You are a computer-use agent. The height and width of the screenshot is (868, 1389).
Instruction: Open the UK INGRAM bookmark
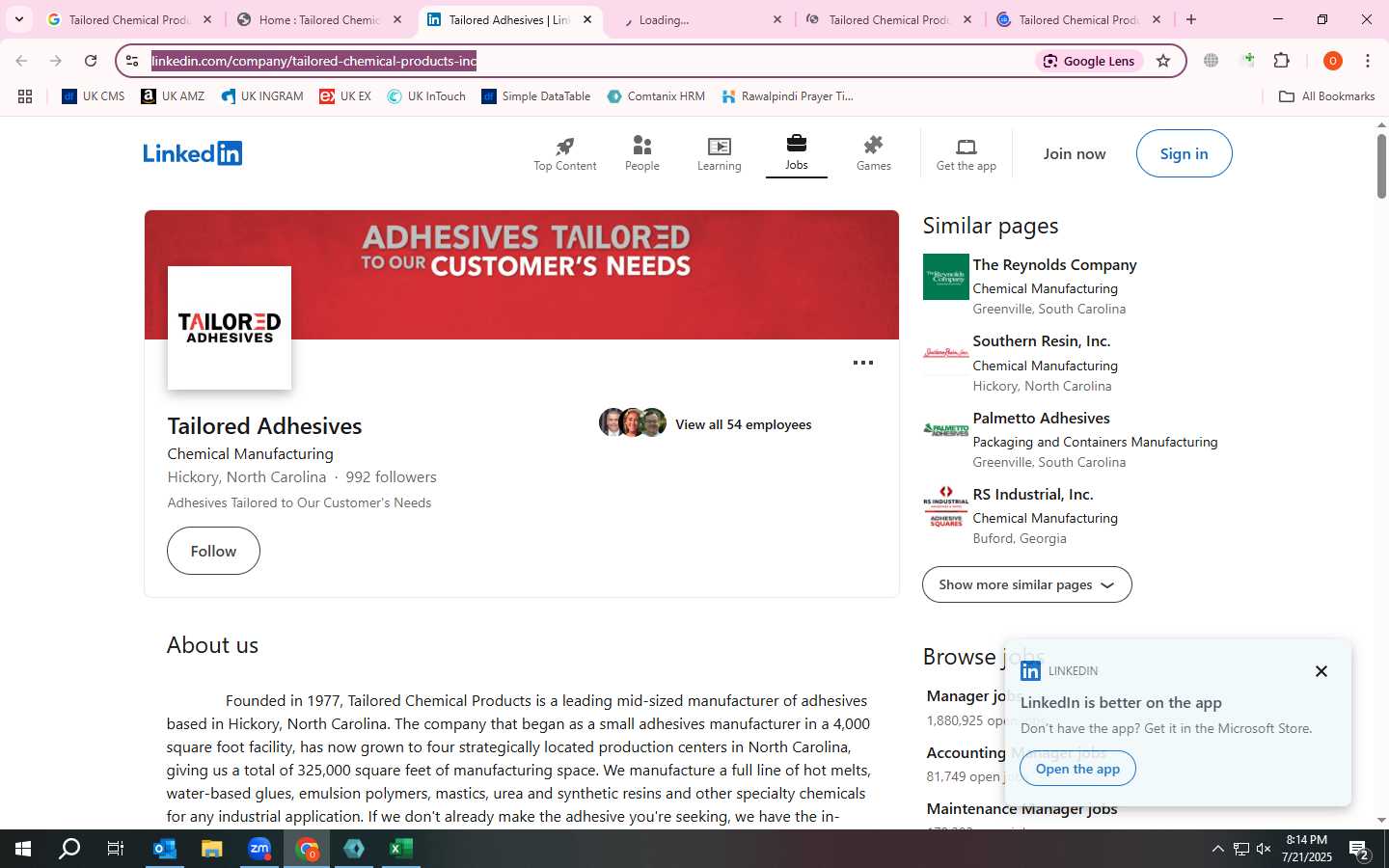click(x=262, y=96)
